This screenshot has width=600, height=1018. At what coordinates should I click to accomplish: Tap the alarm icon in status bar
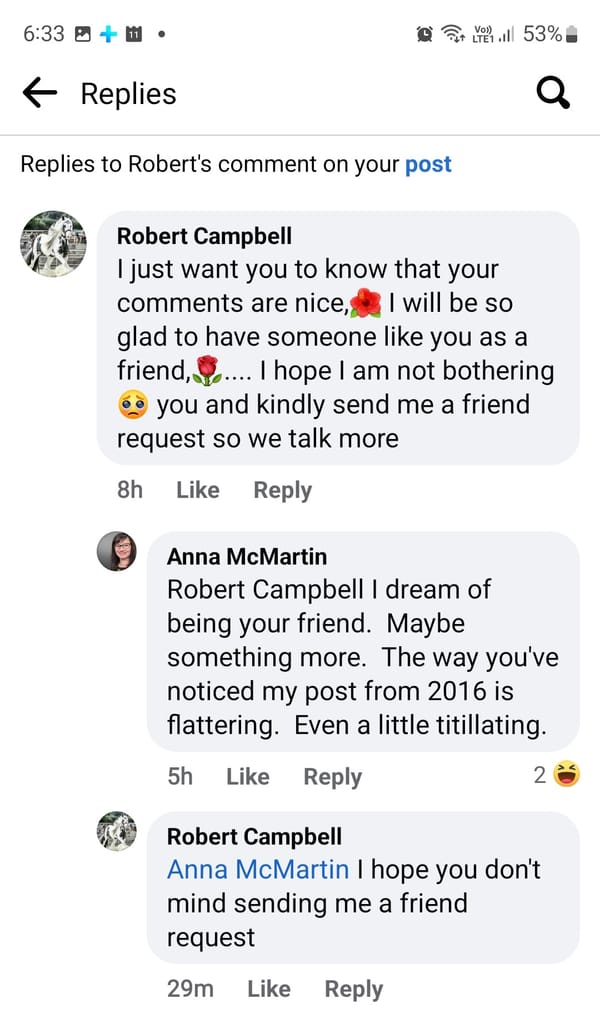coord(425,34)
